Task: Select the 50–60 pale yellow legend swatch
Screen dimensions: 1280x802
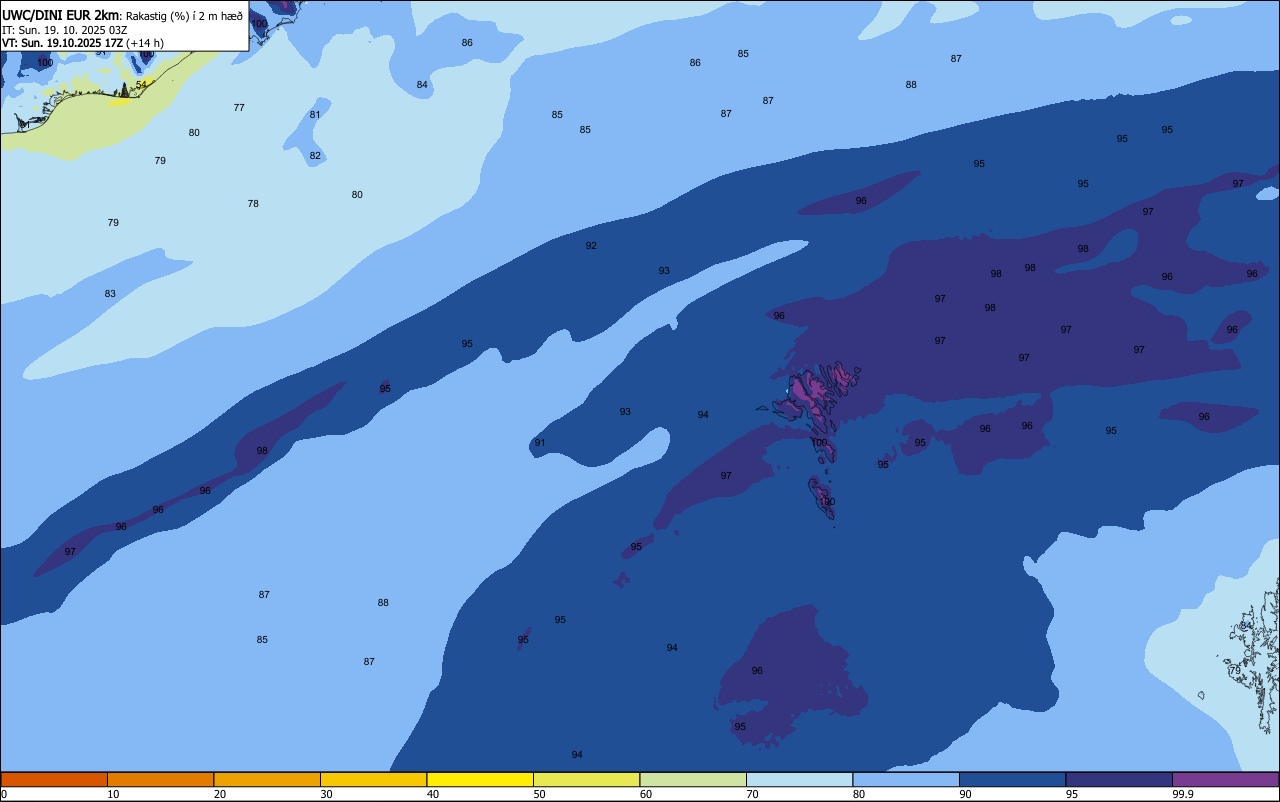Action: 586,779
